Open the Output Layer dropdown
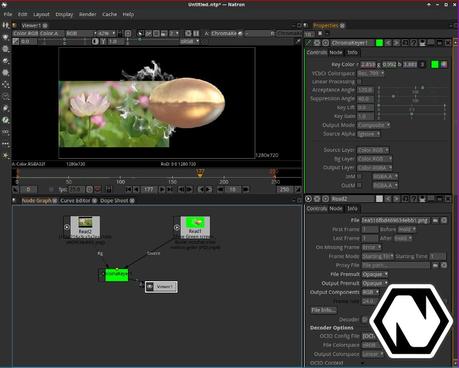459x368 pixels. click(374, 168)
